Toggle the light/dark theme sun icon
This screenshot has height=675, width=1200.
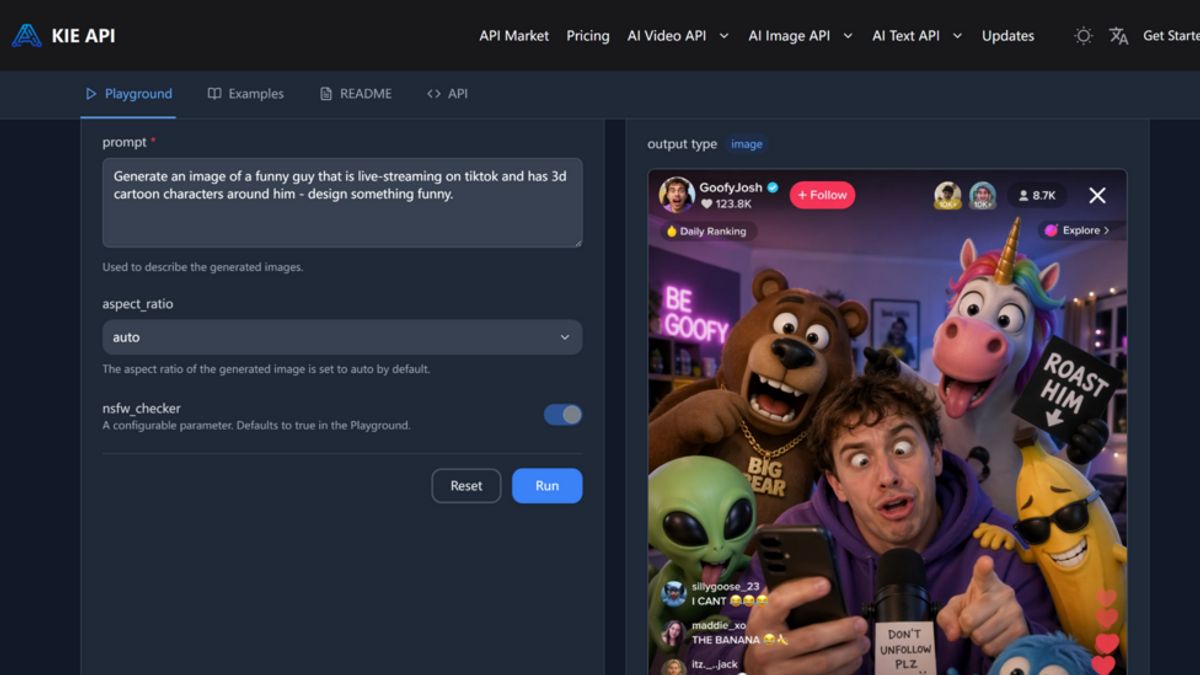click(1083, 35)
